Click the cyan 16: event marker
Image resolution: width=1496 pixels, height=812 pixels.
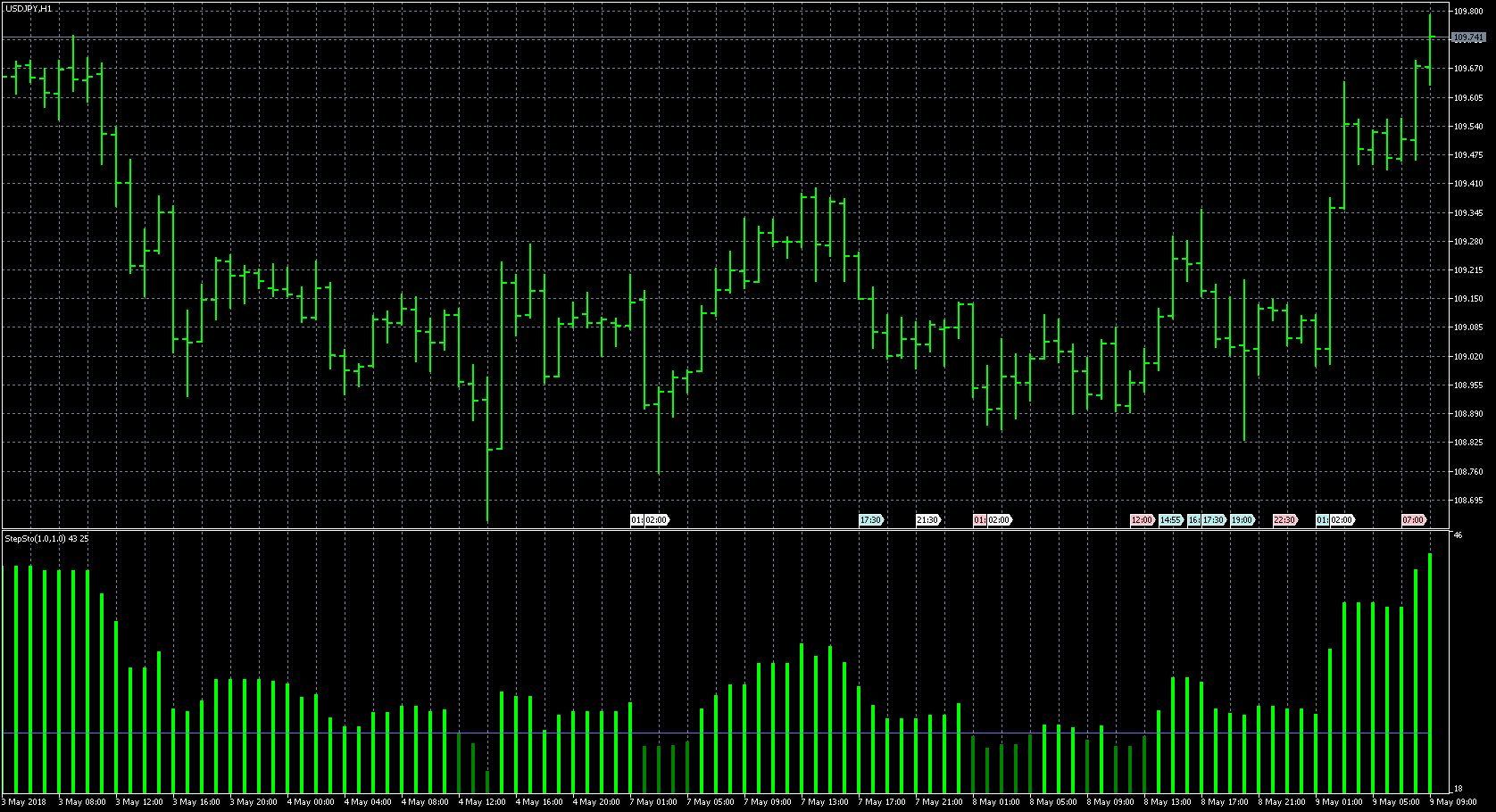pyautogui.click(x=1194, y=520)
